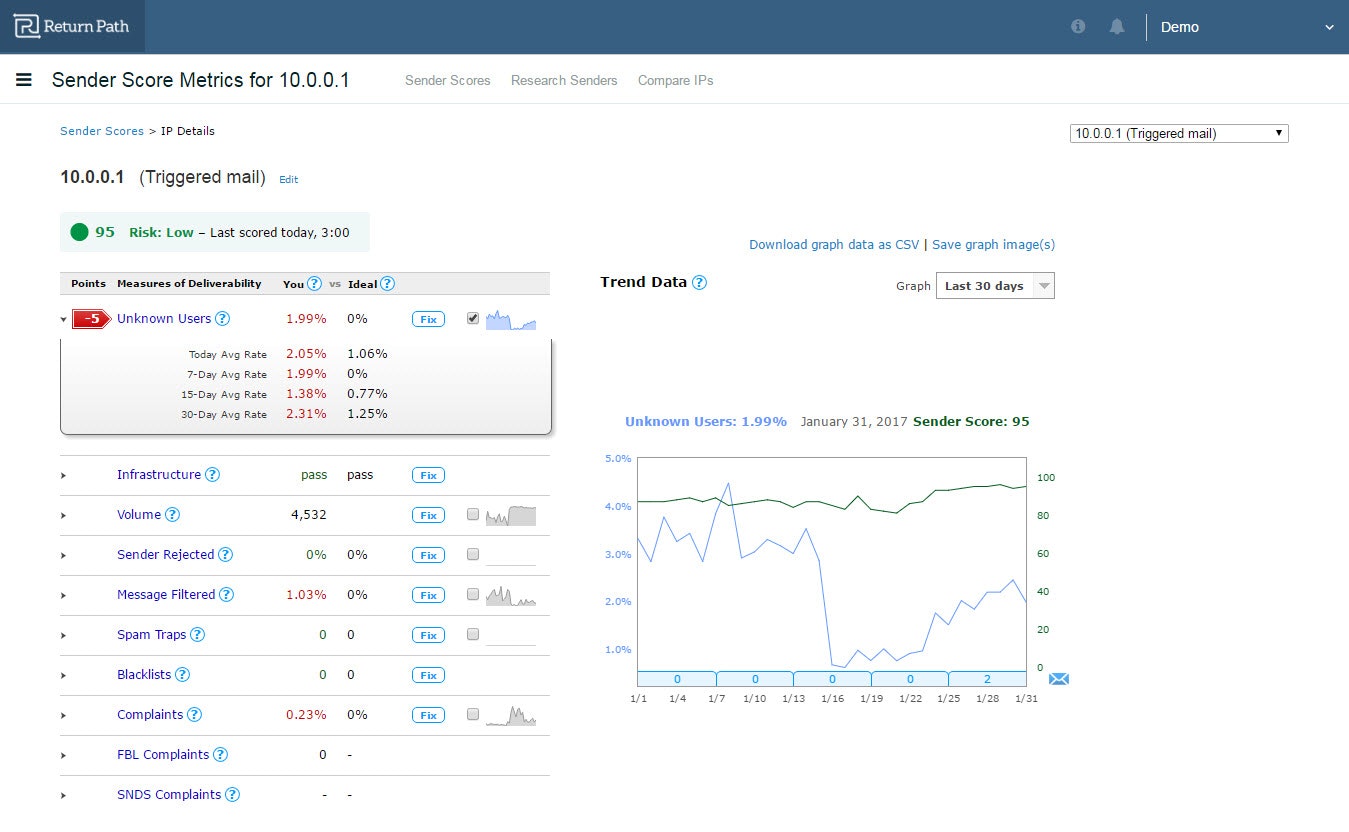Expand the Sender Rejected row arrow
The width and height of the screenshot is (1349, 832).
[x=63, y=556]
